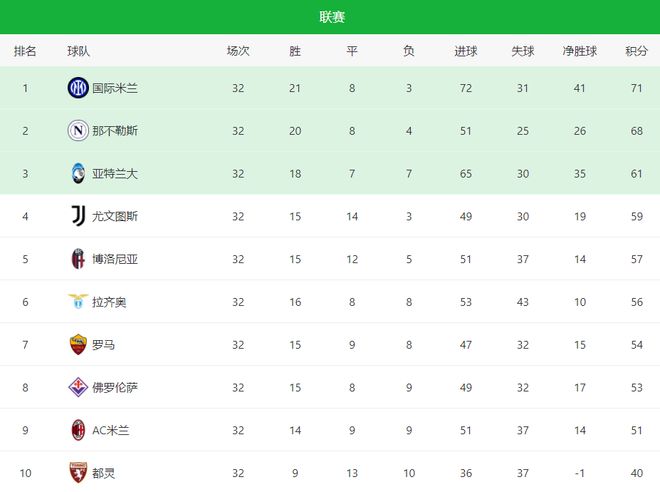
Task: Click the Fiorentina club badge
Action: (x=78, y=387)
